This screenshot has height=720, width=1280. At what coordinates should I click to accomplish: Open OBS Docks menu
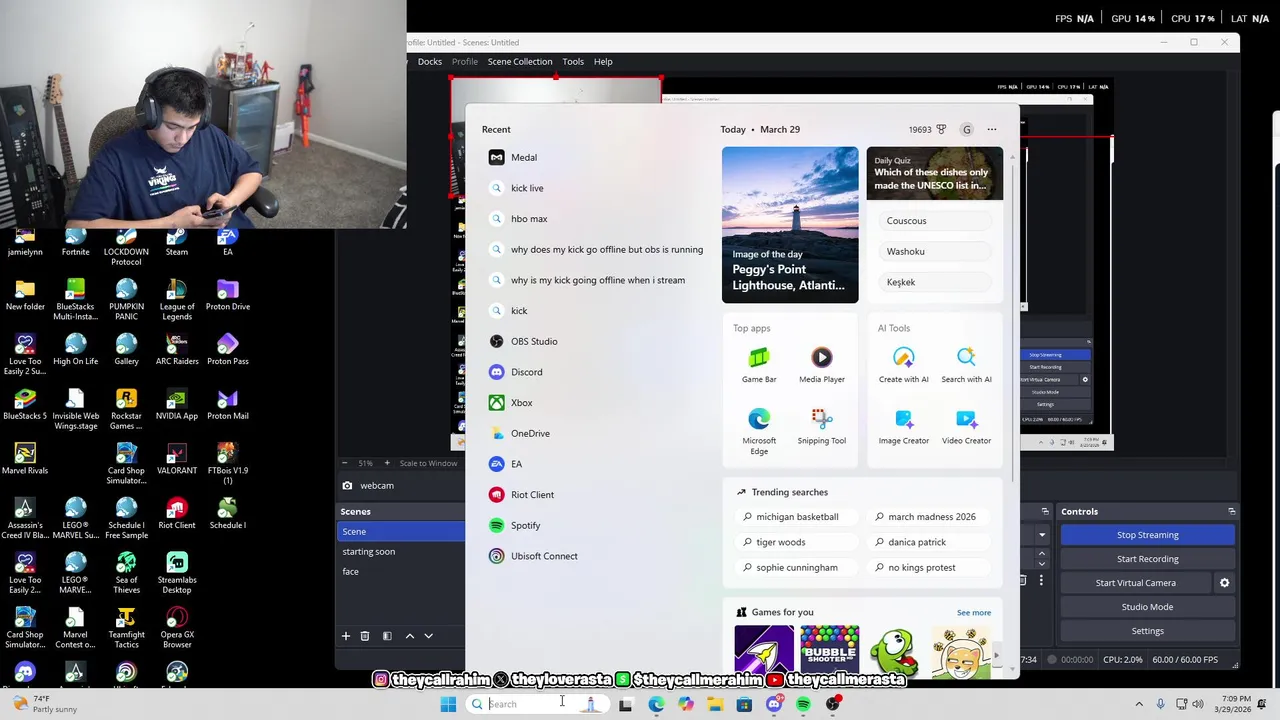pyautogui.click(x=430, y=61)
